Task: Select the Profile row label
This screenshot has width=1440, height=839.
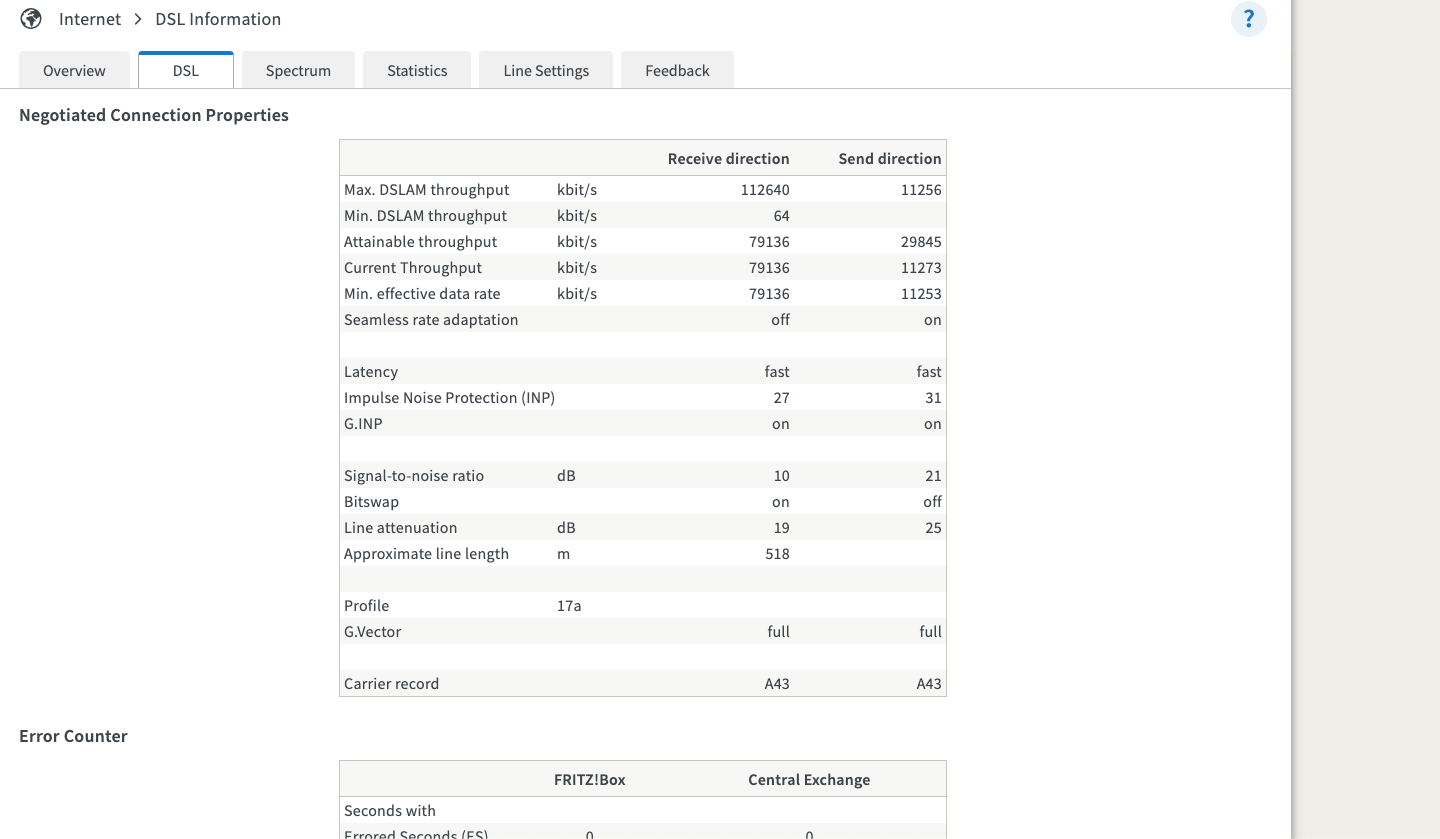Action: point(366,606)
